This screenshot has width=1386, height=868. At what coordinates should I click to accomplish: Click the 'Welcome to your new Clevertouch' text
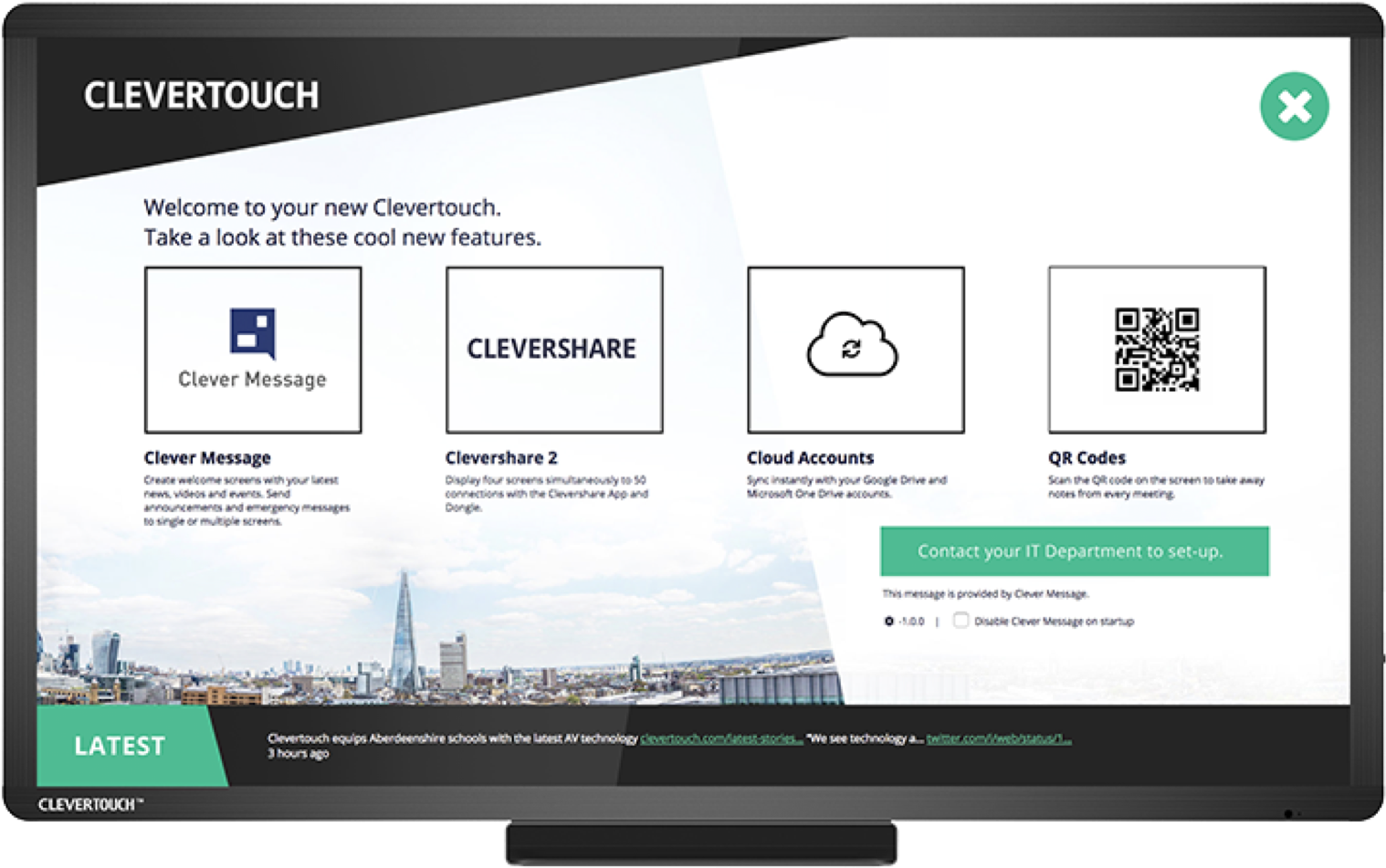322,207
